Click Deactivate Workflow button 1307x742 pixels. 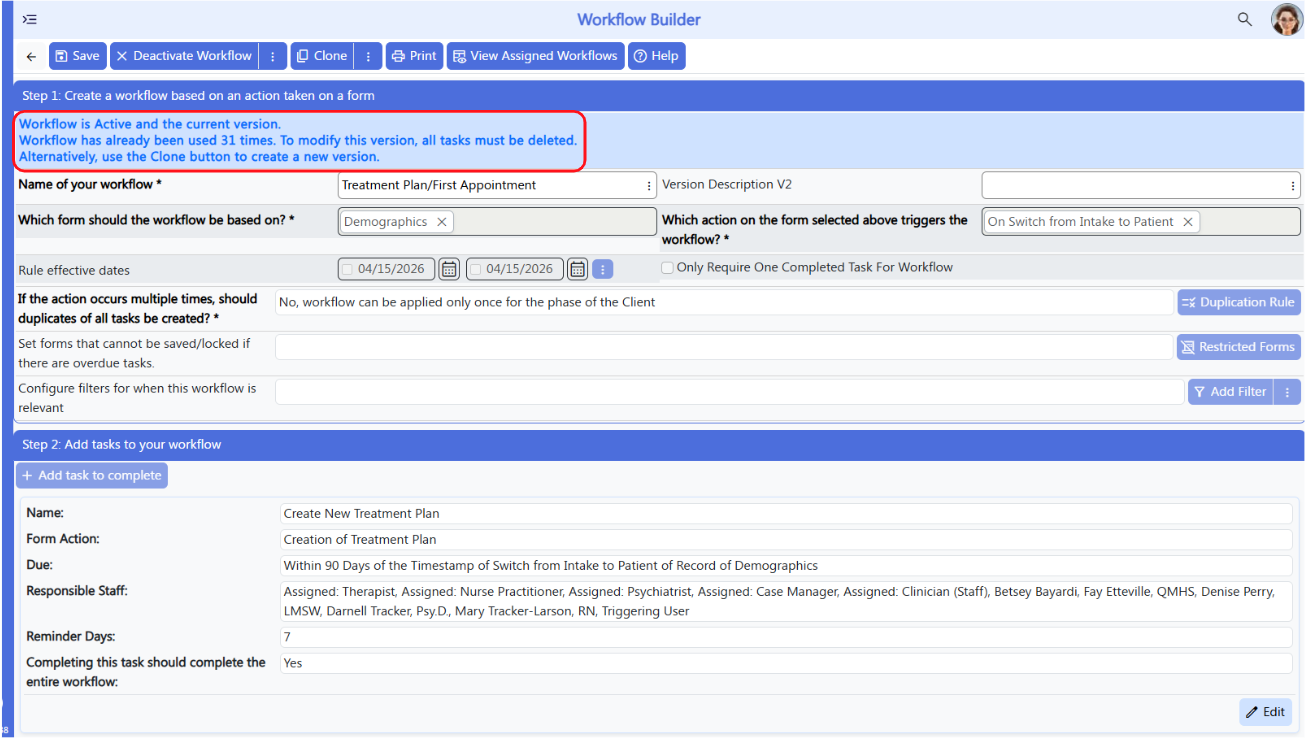[184, 56]
